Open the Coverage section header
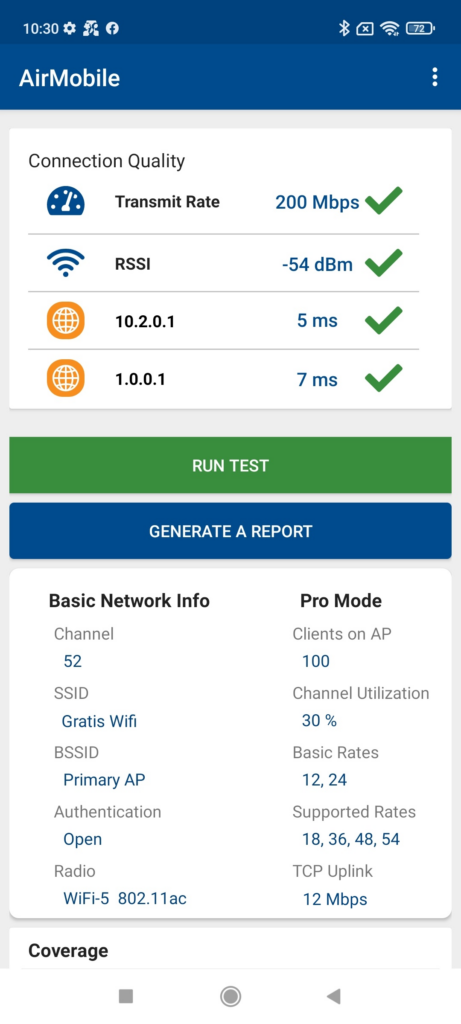Viewport: 461px width, 1024px height. [230, 950]
